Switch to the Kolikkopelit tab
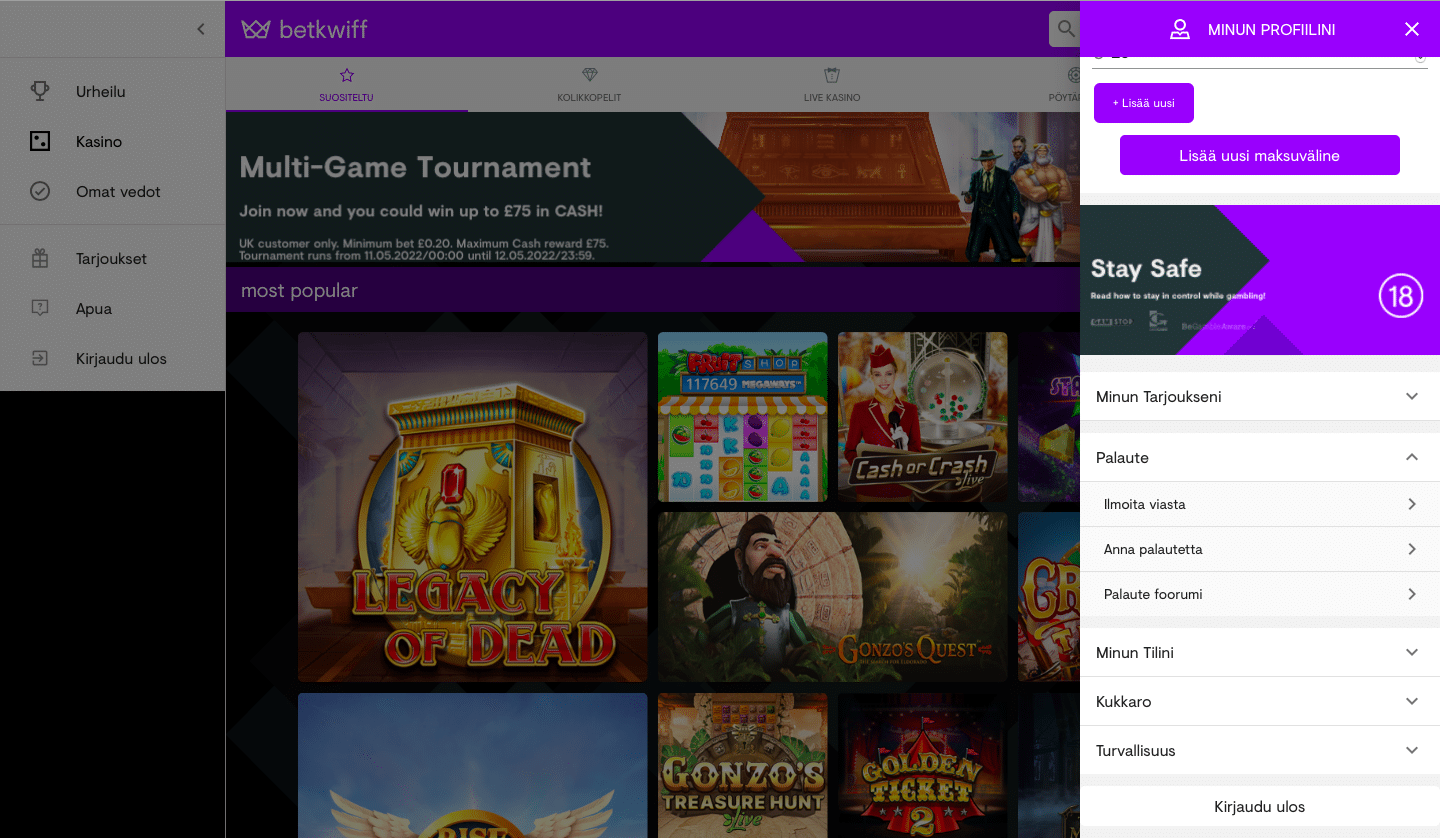The image size is (1440, 838). [589, 84]
